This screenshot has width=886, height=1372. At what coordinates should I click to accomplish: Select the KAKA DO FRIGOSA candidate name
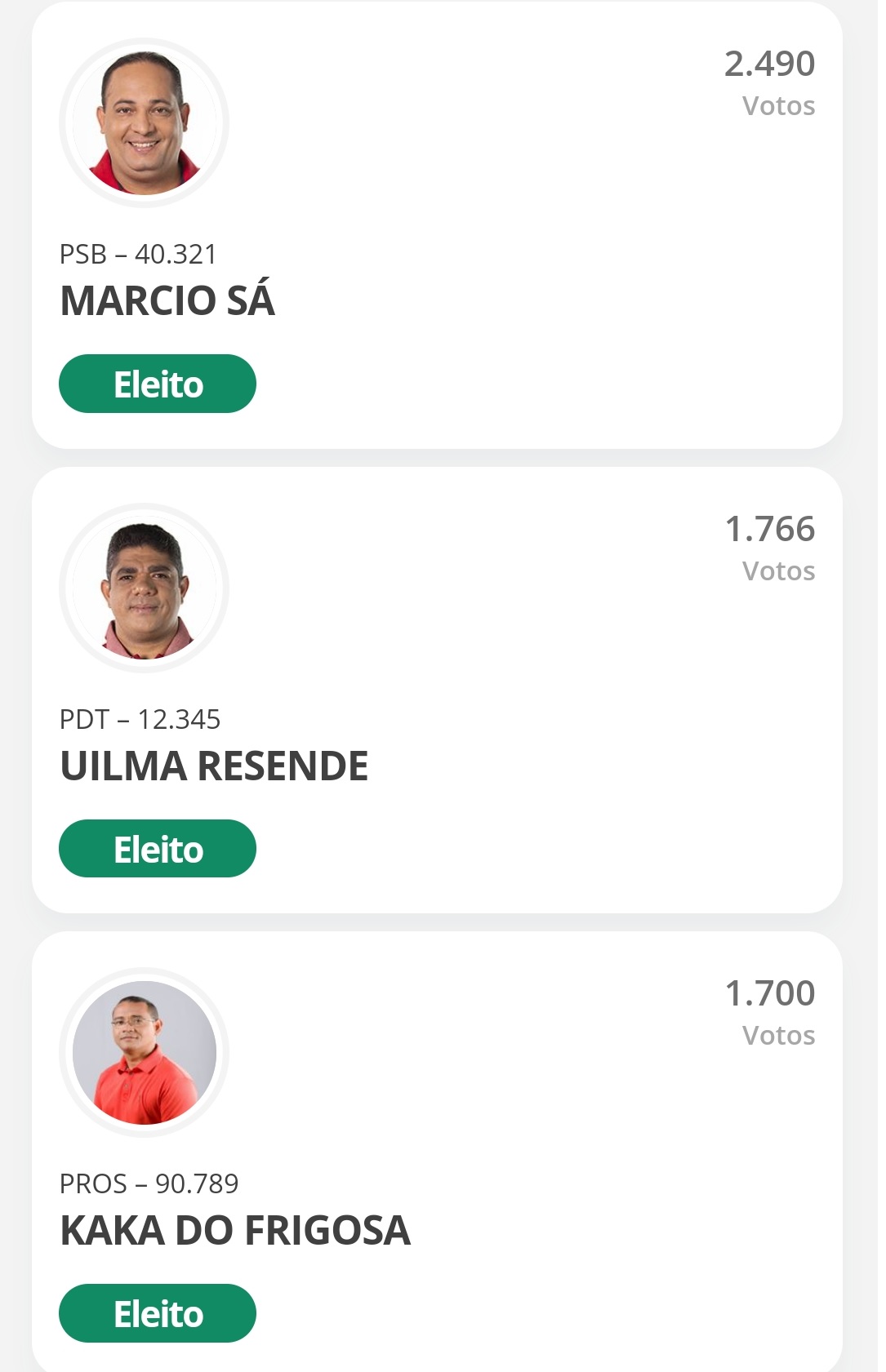[x=235, y=1230]
